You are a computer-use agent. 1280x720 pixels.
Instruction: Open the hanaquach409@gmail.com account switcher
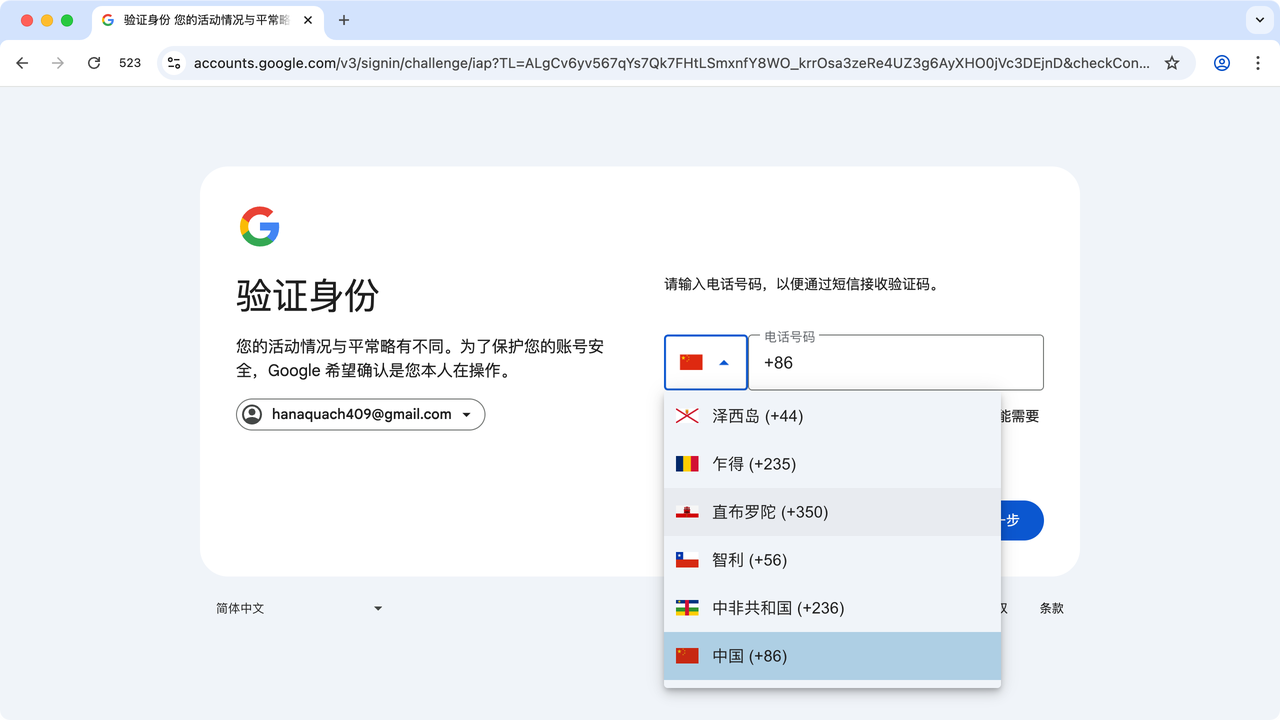point(360,414)
